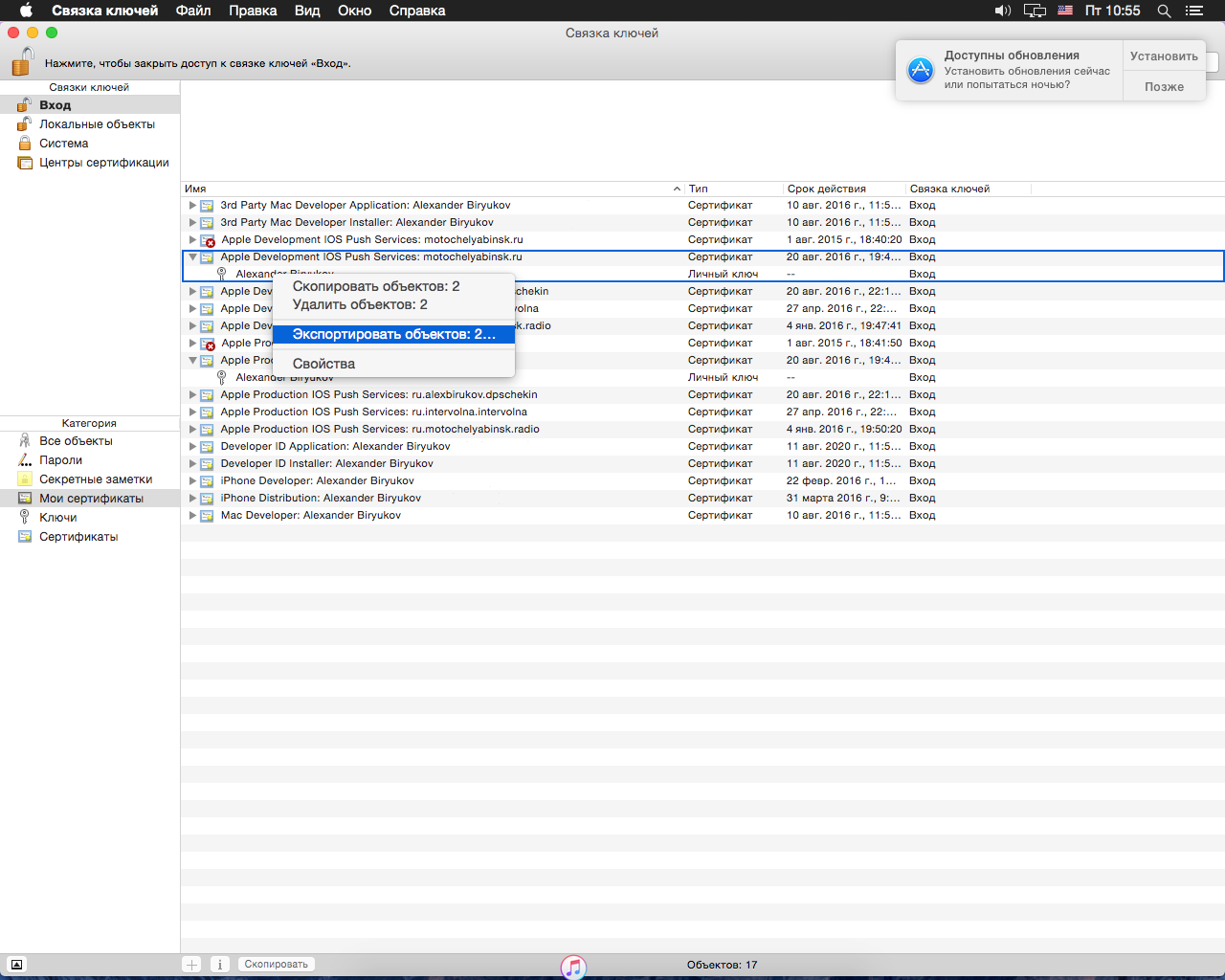The image size is (1225, 980).
Task: Select the Пароли category
Action: point(60,460)
